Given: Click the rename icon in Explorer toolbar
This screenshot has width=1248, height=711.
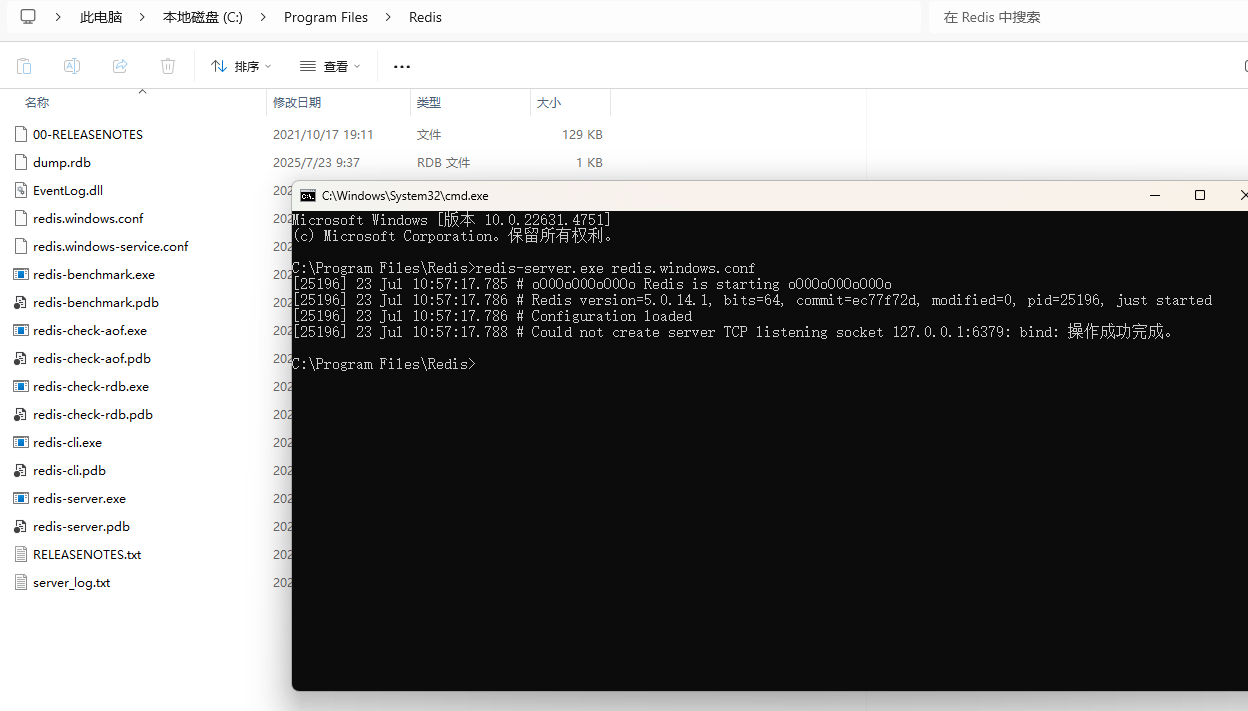Looking at the screenshot, I should (72, 66).
